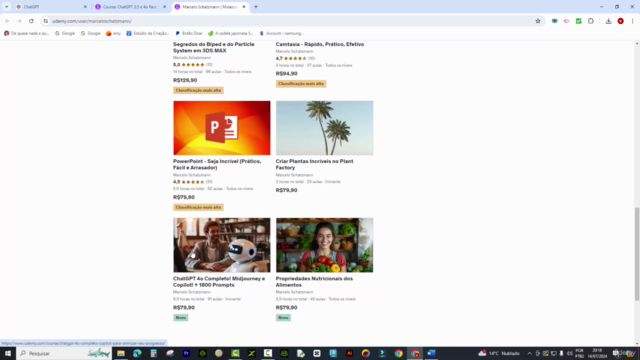This screenshot has height=360, width=640.
Task: Show hidden system tray icons
Action: click(x=529, y=353)
